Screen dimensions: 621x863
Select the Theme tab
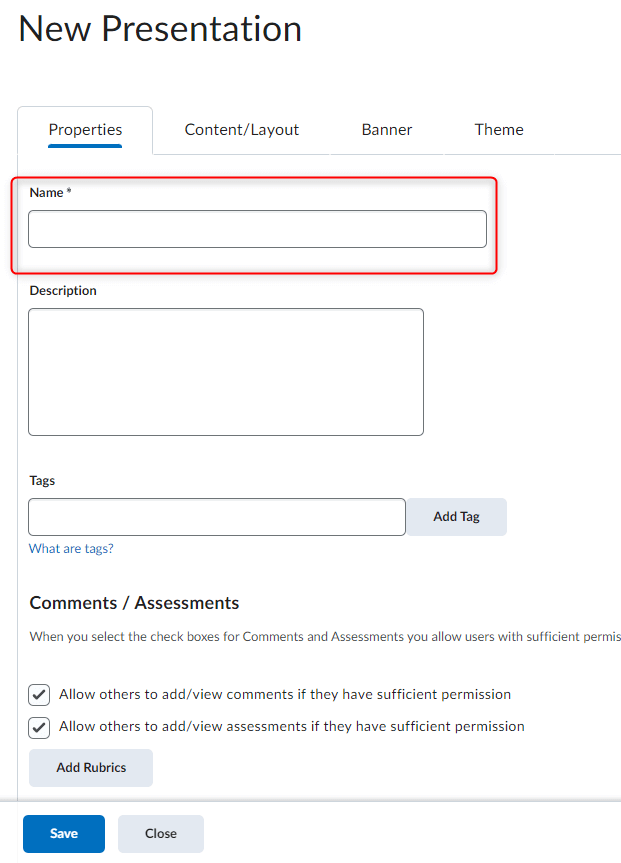click(x=499, y=130)
